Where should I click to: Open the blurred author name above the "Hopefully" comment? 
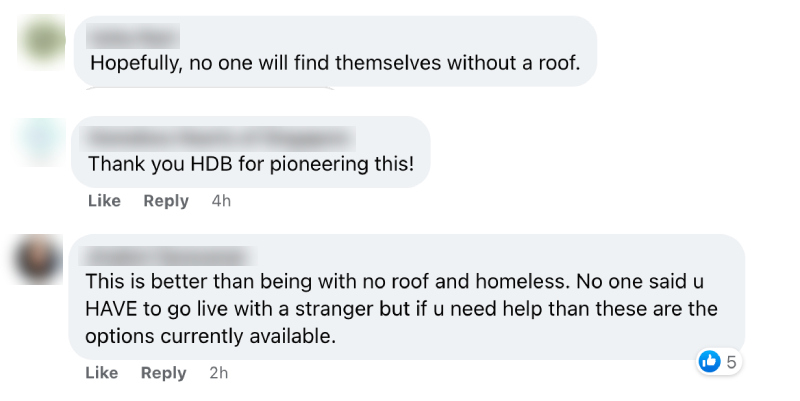click(133, 37)
